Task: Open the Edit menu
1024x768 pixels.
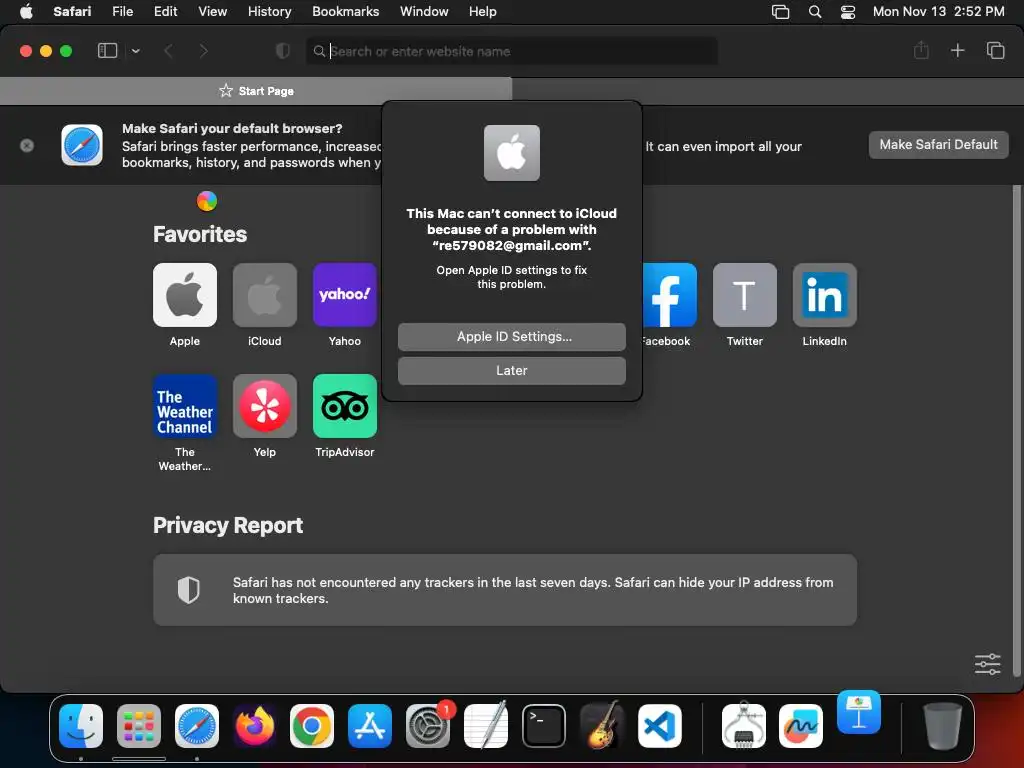Action: click(x=165, y=12)
